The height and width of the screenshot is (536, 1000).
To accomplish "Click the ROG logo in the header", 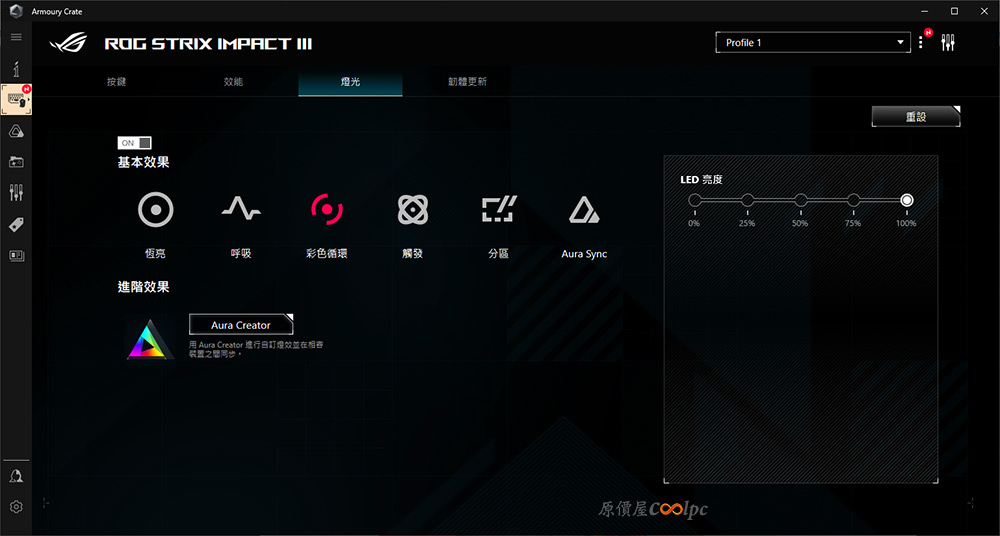I will 69,43.
